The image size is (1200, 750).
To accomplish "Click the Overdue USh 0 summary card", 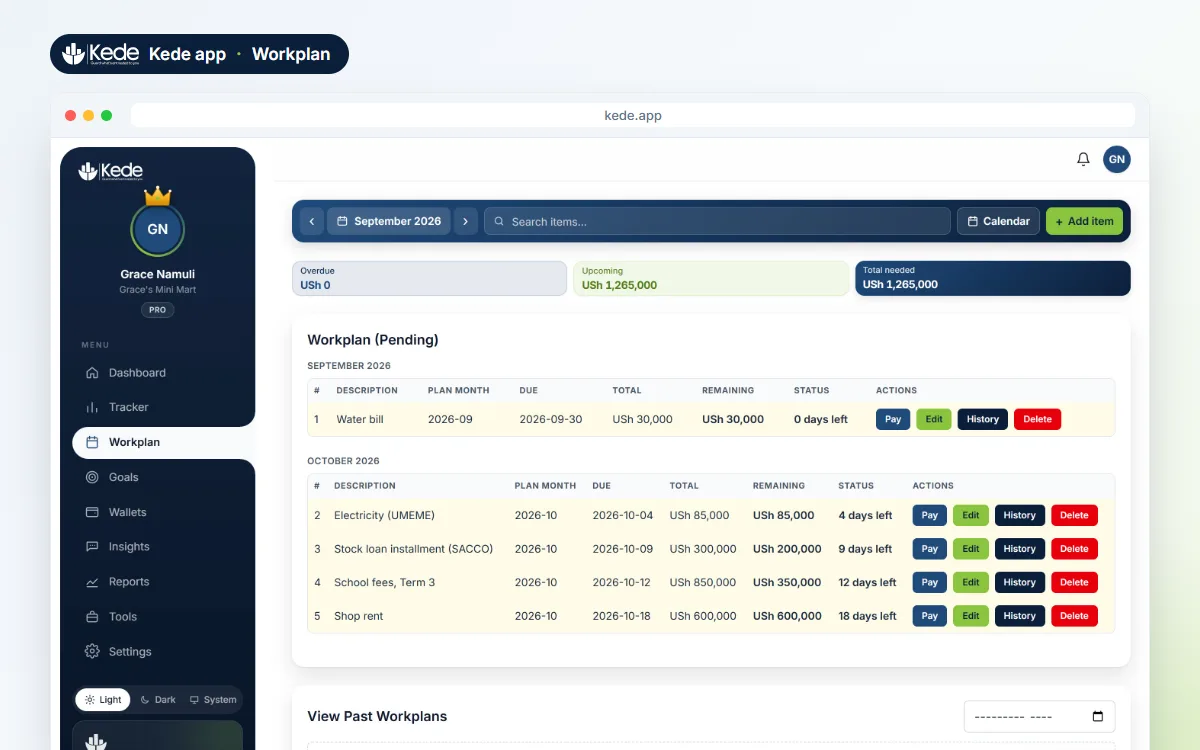I will [x=429, y=278].
